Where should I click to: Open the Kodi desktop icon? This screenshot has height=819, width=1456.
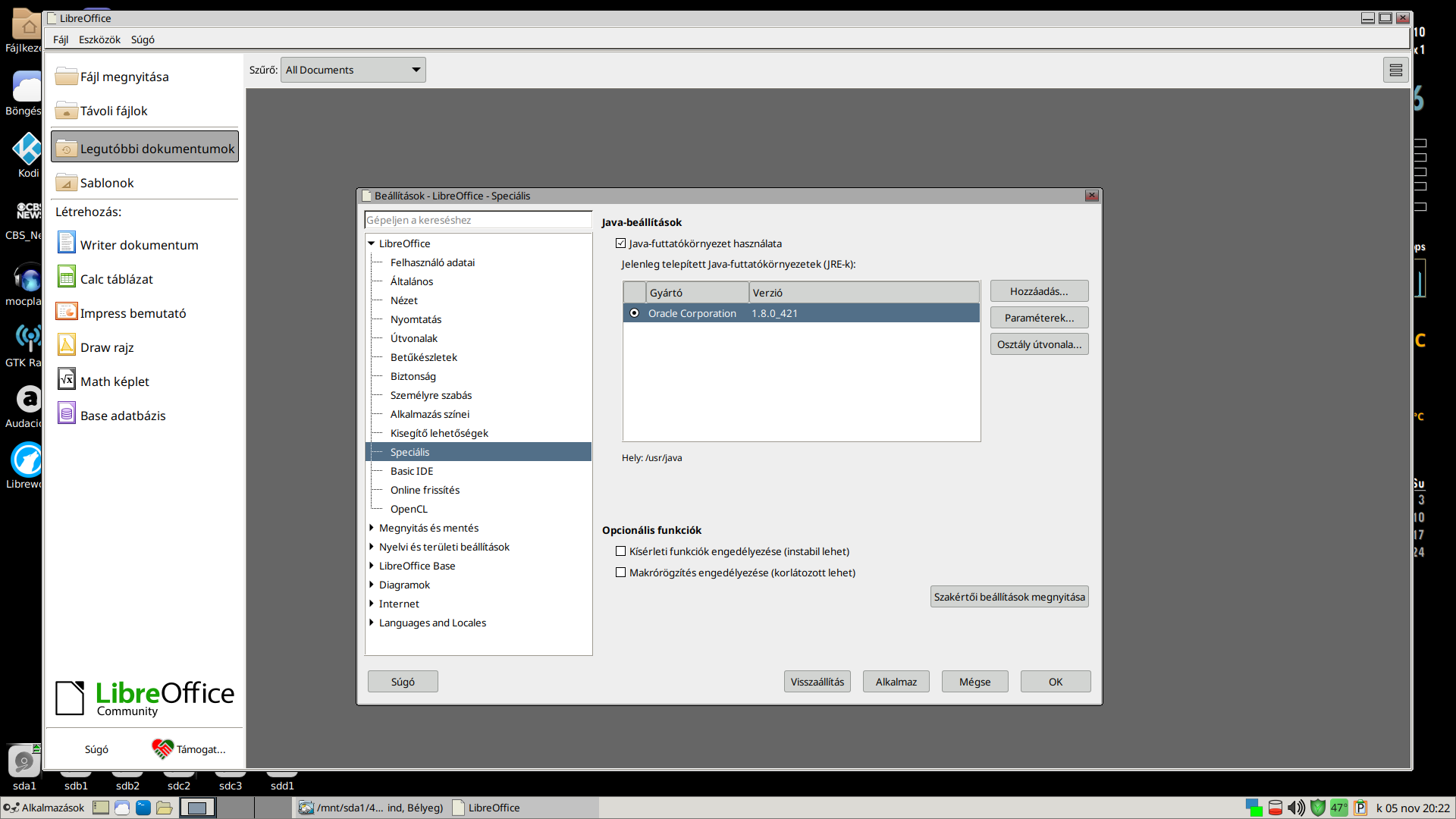point(27,149)
